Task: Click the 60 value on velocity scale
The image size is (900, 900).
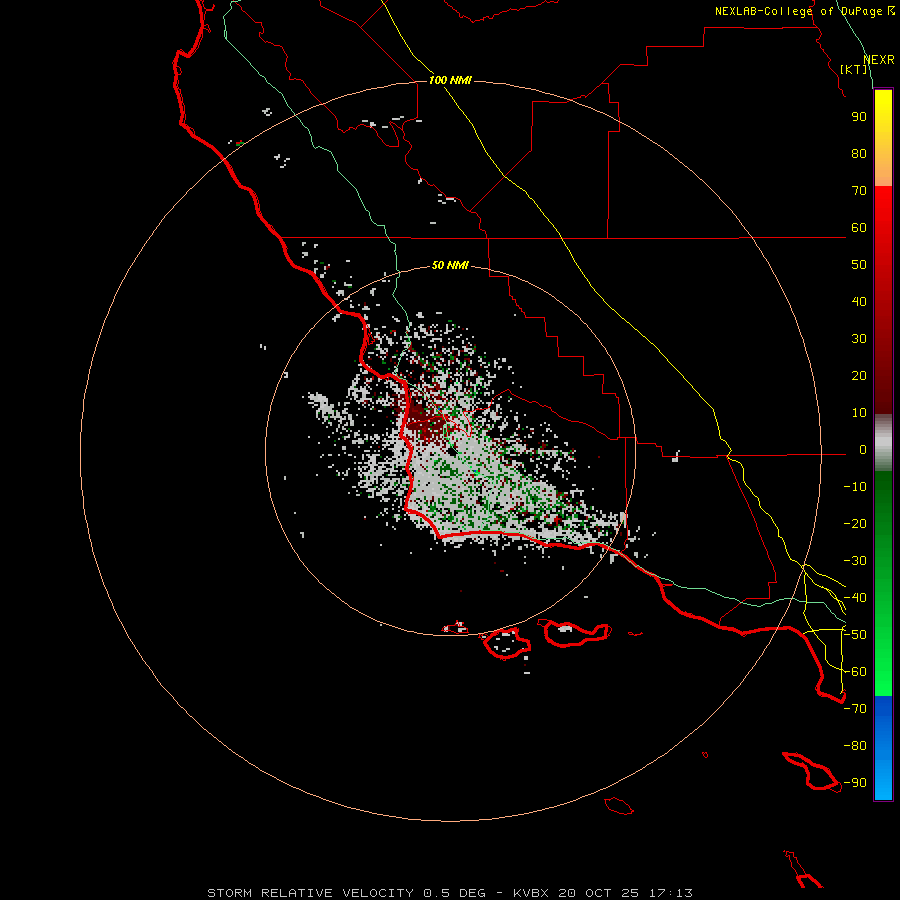Action: (859, 228)
